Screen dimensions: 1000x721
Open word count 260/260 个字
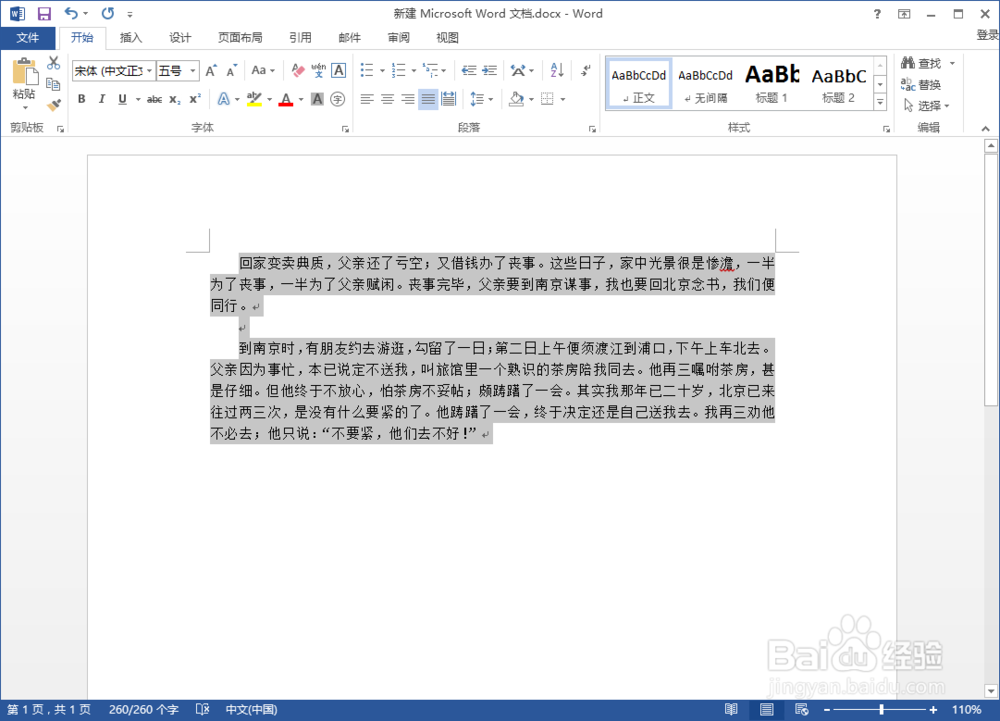143,710
